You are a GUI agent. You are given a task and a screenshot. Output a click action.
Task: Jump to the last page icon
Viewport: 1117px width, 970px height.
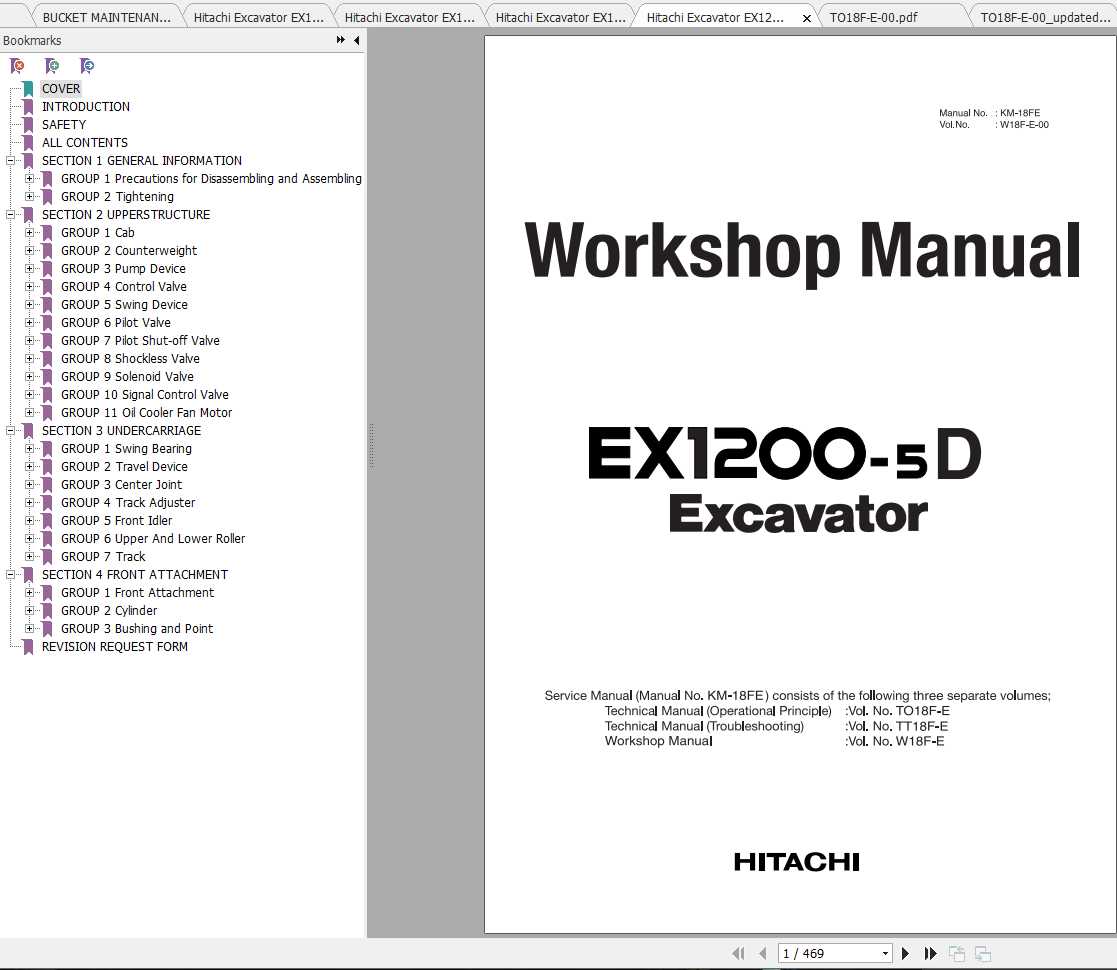pos(930,953)
